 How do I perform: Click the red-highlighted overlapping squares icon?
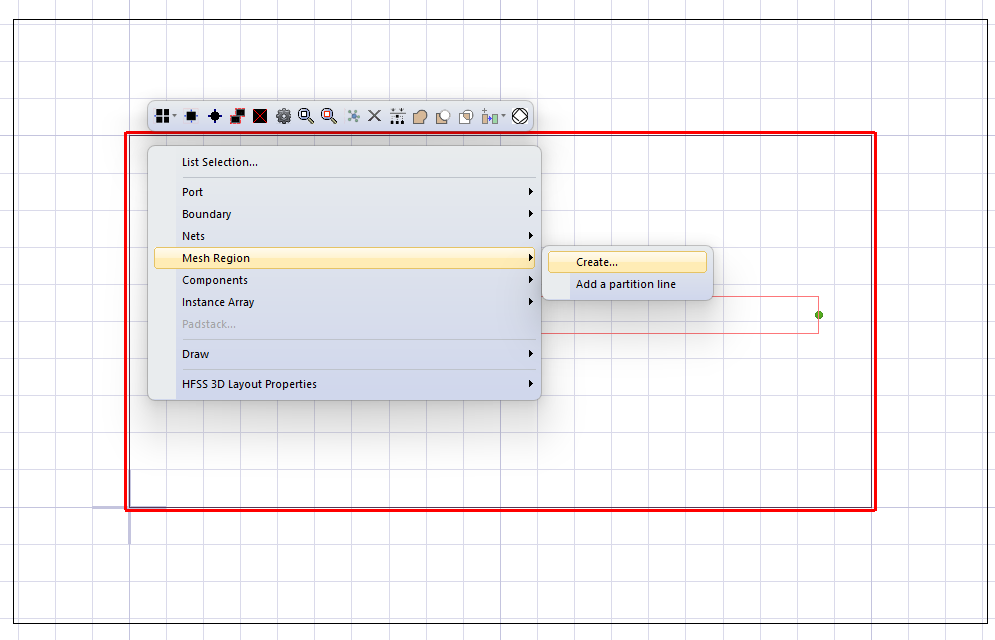pos(237,115)
